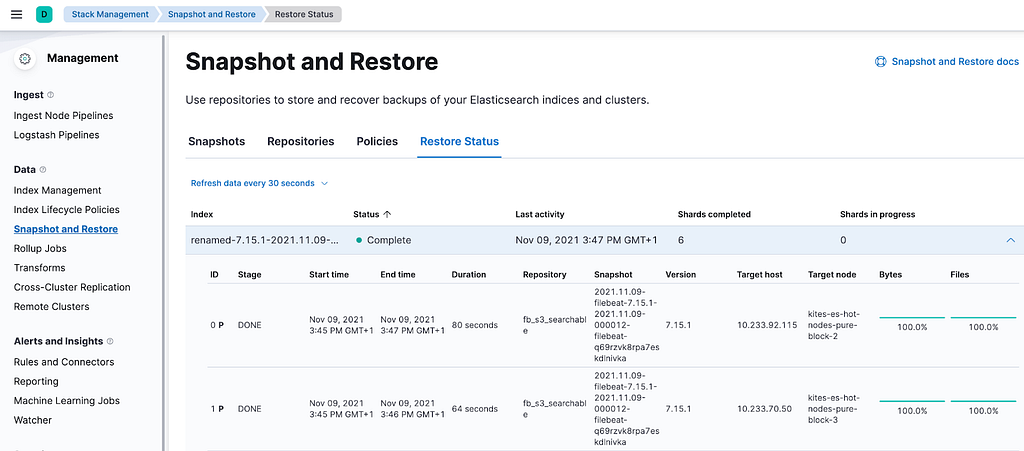Open the Refresh data every 30 seconds dropdown
The image size is (1024, 451).
click(x=259, y=183)
